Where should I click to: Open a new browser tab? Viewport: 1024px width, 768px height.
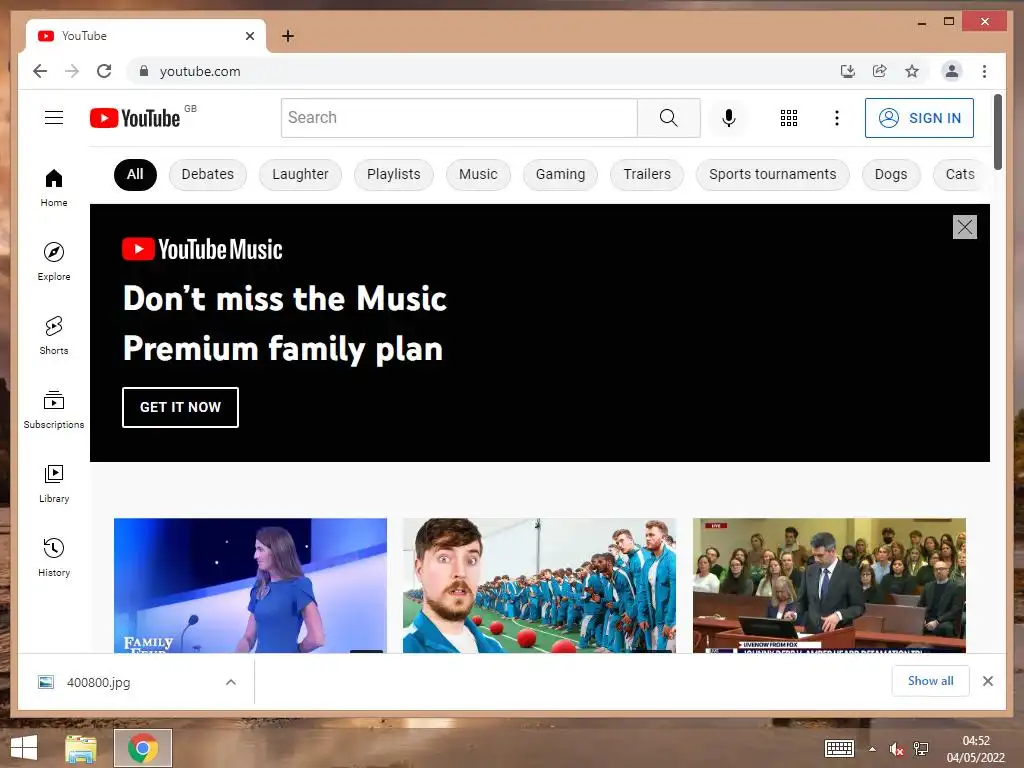(x=287, y=36)
